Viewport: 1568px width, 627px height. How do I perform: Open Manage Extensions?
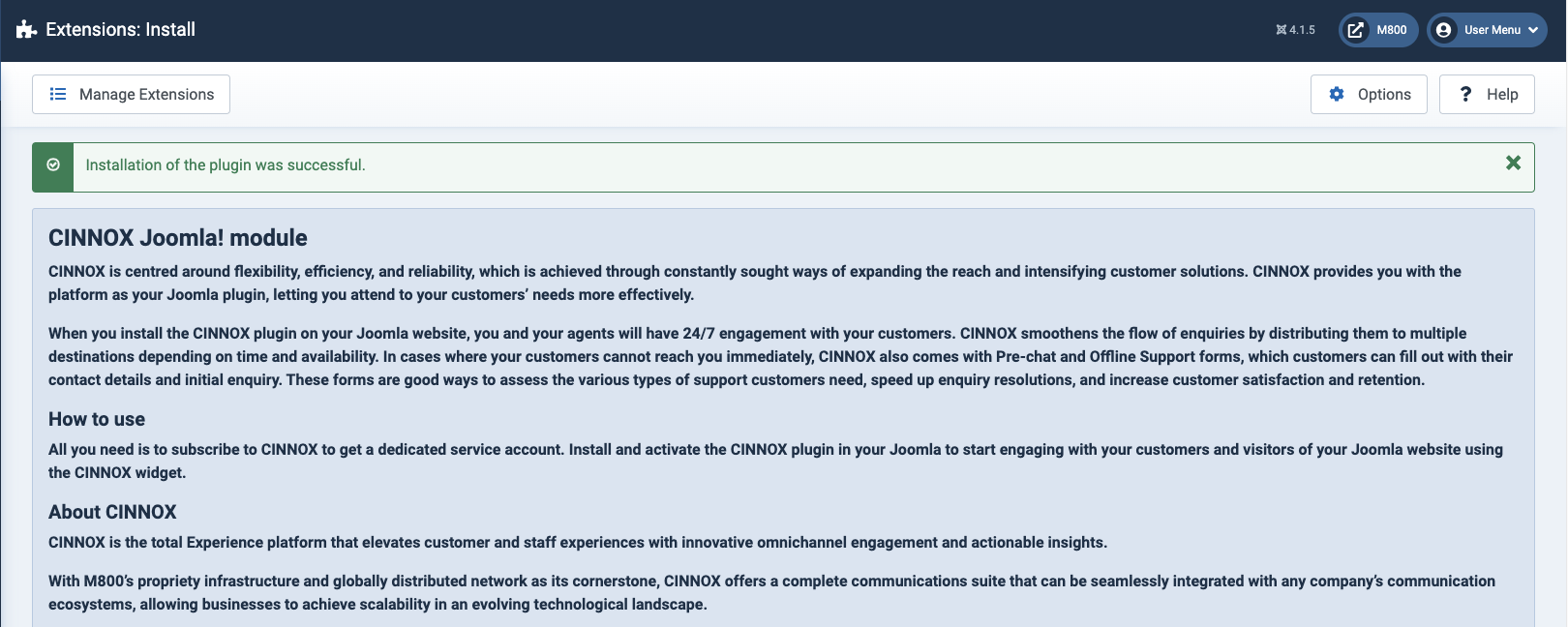[x=146, y=94]
